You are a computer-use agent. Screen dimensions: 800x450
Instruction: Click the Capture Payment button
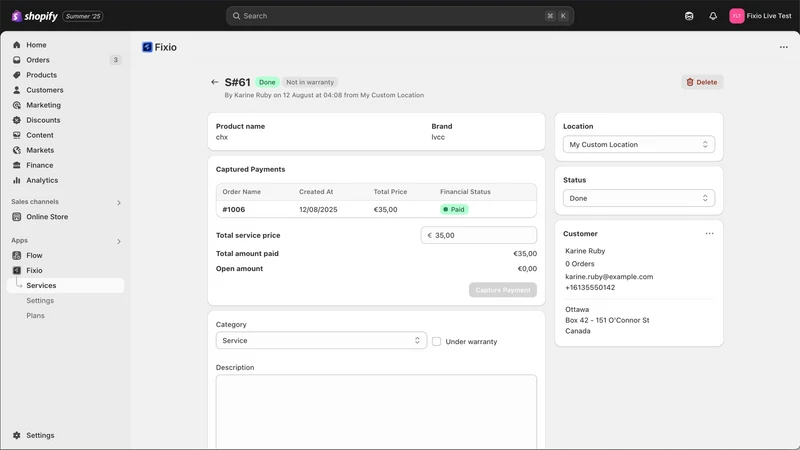(x=503, y=290)
